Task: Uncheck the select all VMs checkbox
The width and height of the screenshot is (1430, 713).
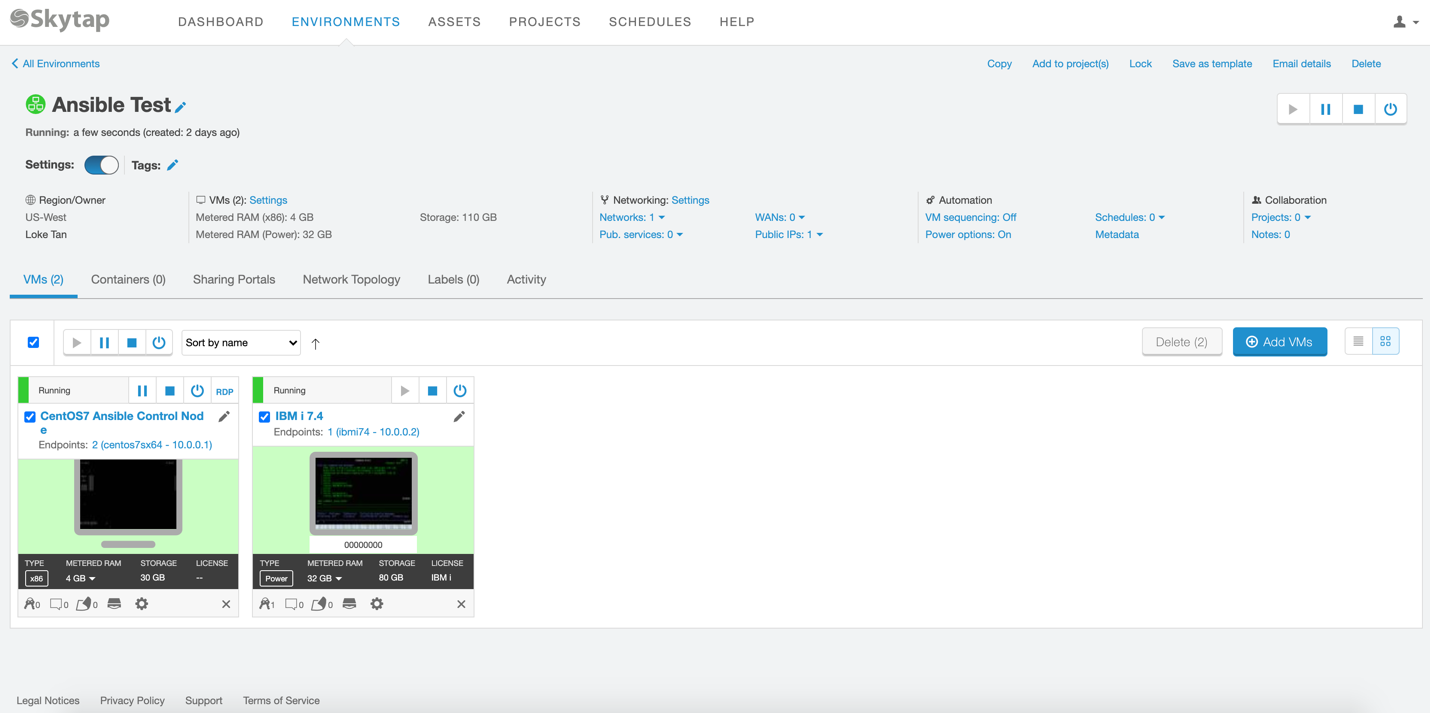Action: coord(34,342)
